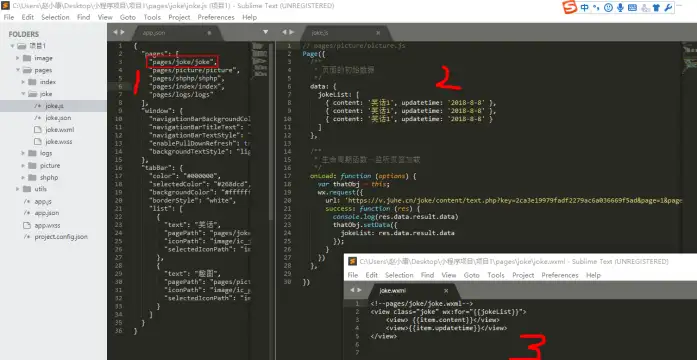Click the Sogou input method logo icon
The image size is (697, 360).
click(569, 8)
